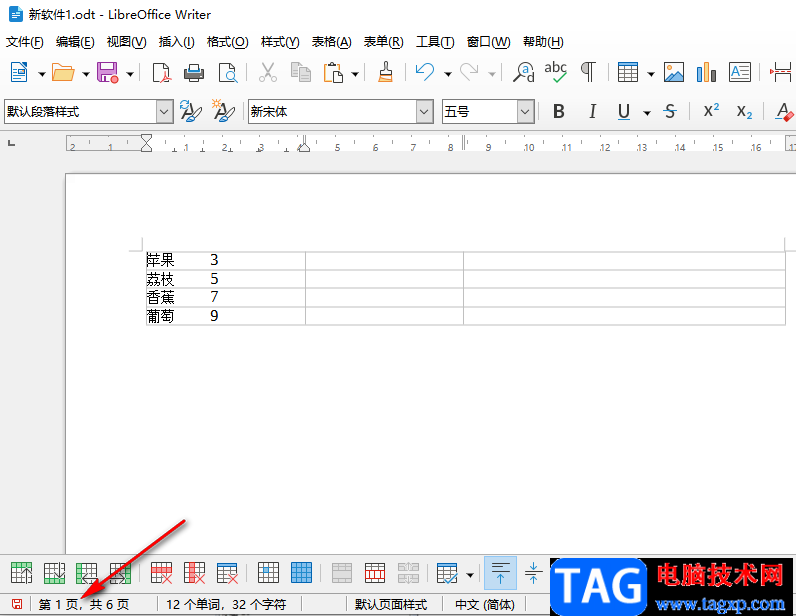Open the 表格(A) menu

click(x=331, y=42)
